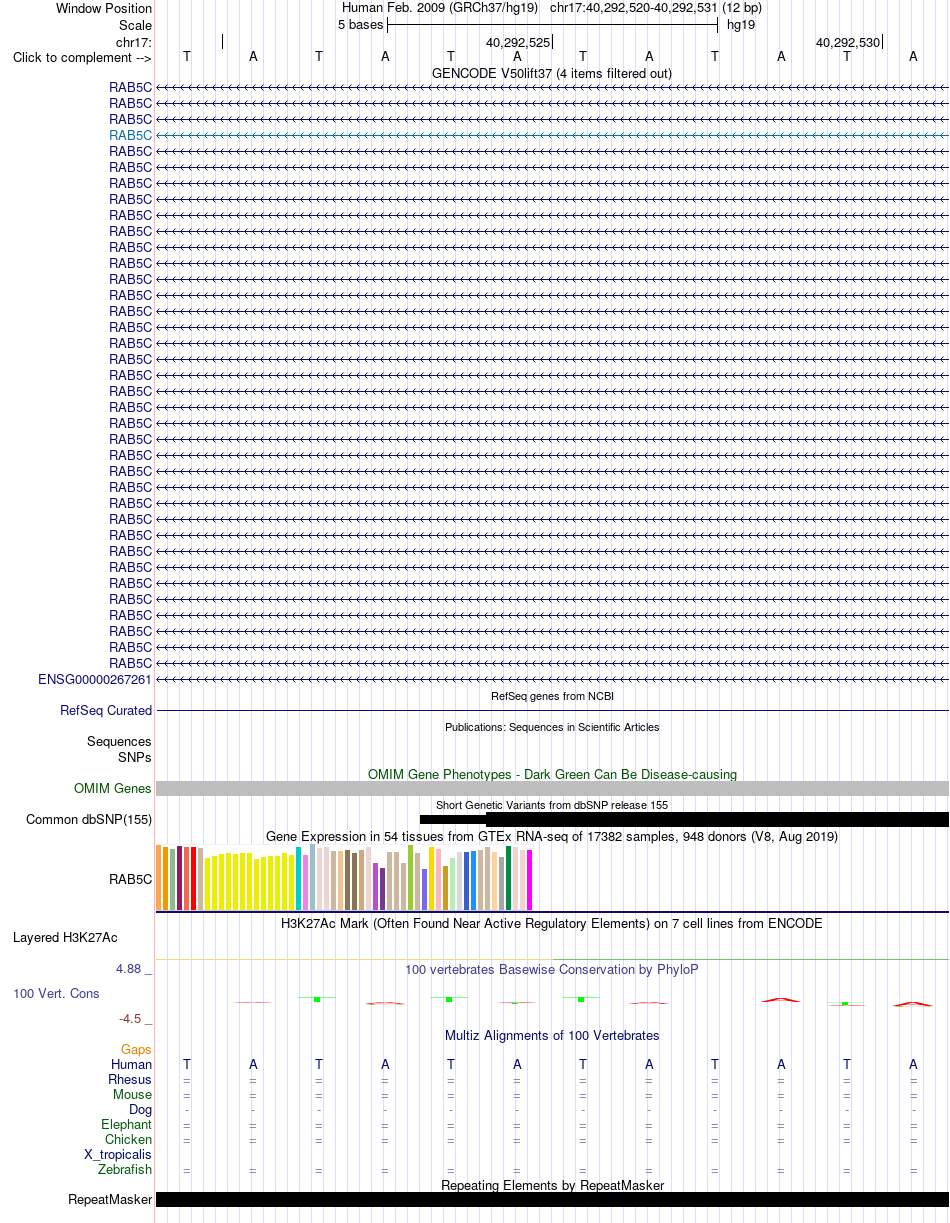Select the Scale track label
The width and height of the screenshot is (950, 1223).
[x=135, y=25]
